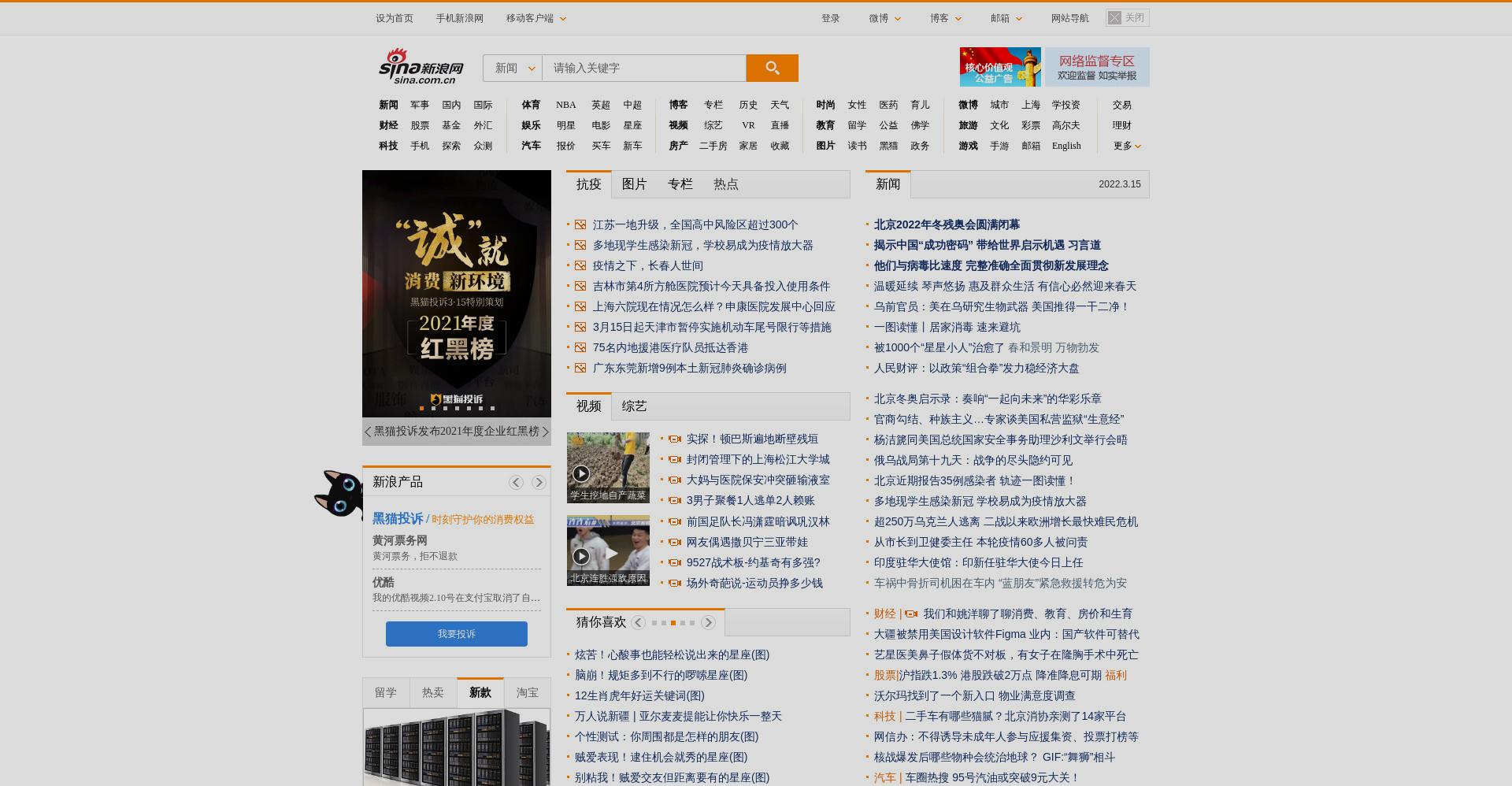Play the 学生挖地自产蔬菜 video thumbnail
The width and height of the screenshot is (1512, 786).
[x=608, y=467]
